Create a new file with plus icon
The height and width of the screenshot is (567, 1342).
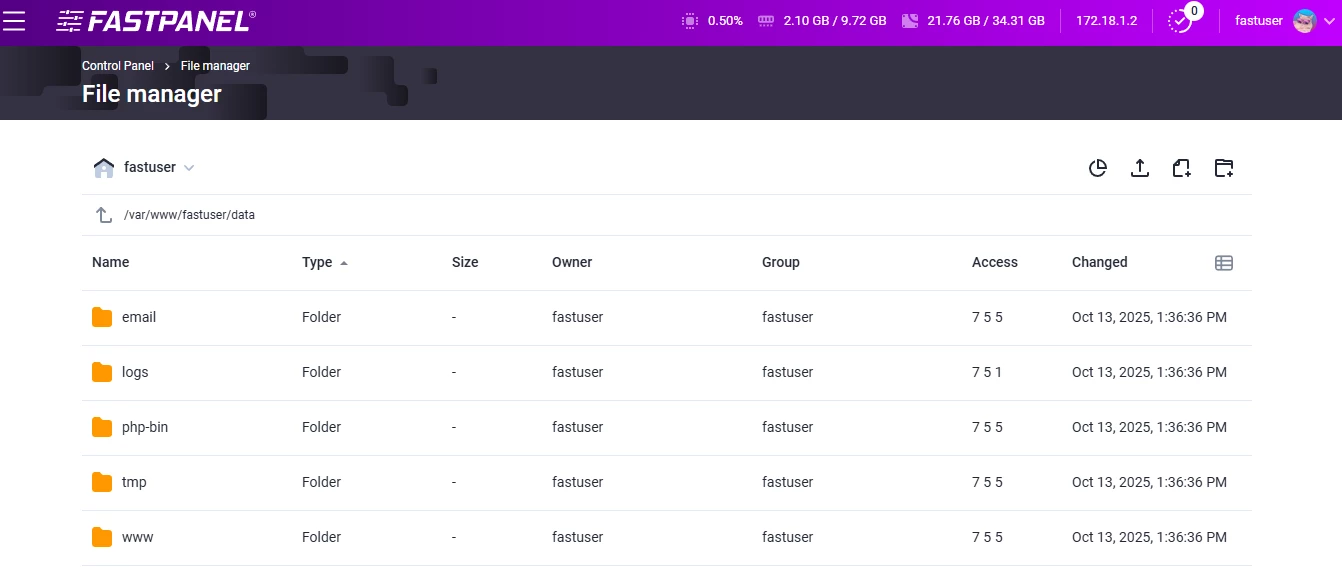click(x=1182, y=168)
